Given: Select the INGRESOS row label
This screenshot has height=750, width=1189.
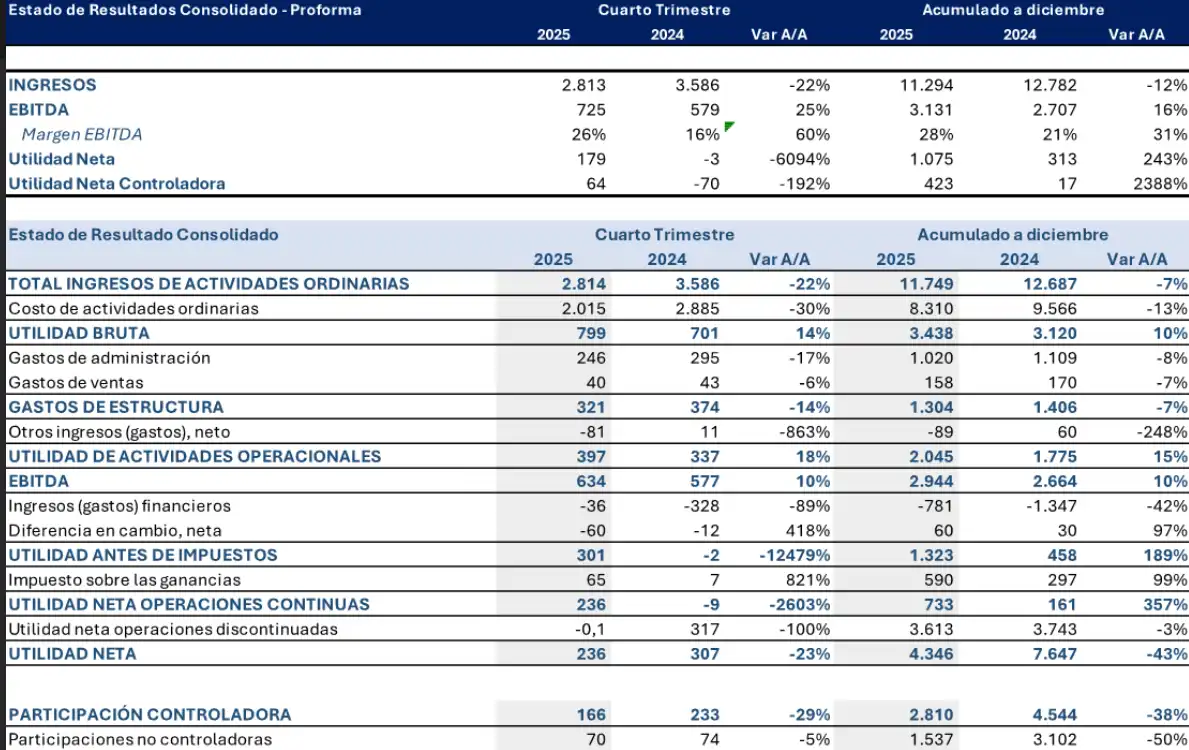Looking at the screenshot, I should (x=50, y=85).
